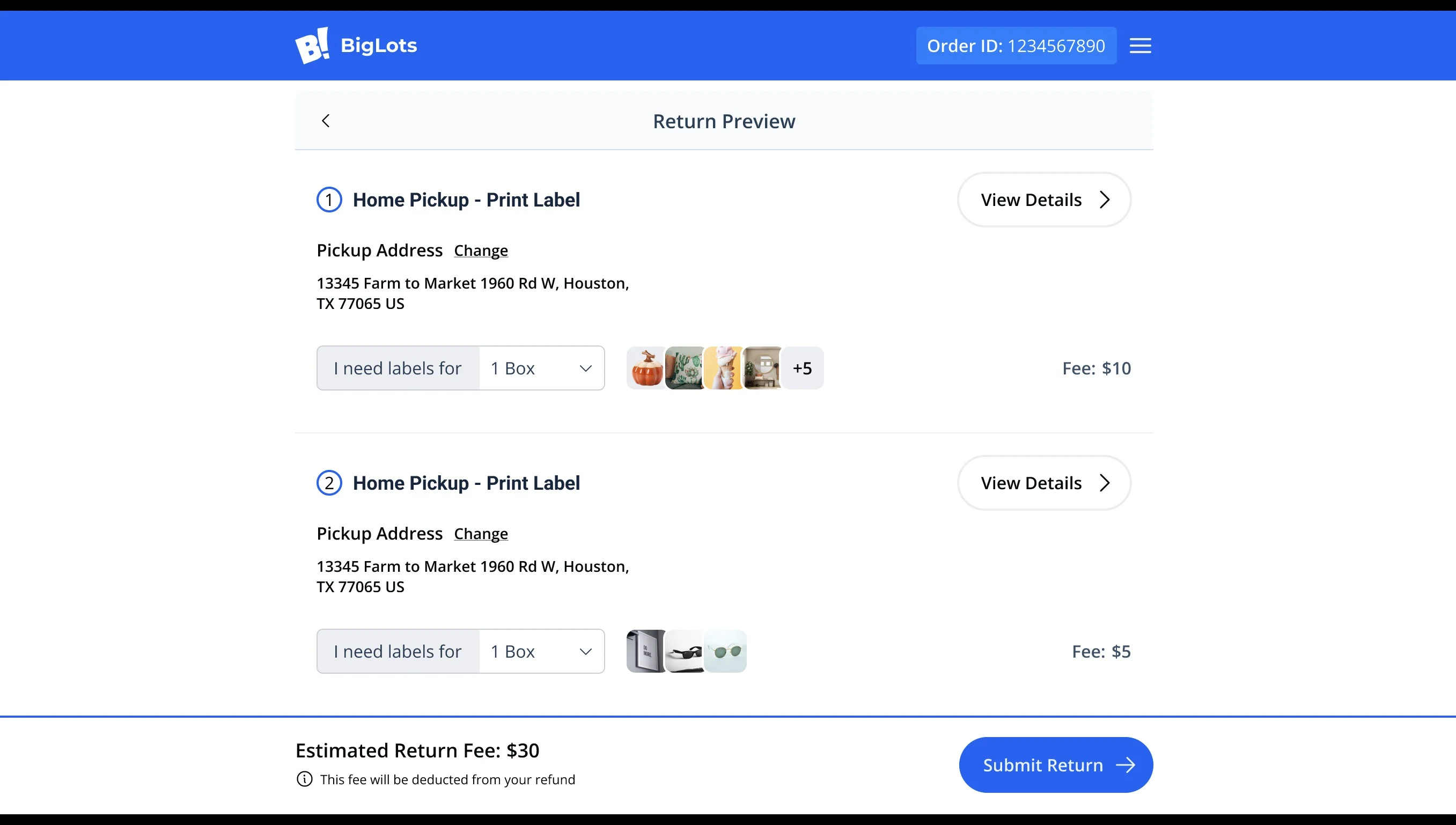Click first Home Pickup - Print Label heading
This screenshot has height=825, width=1456.
coord(466,200)
